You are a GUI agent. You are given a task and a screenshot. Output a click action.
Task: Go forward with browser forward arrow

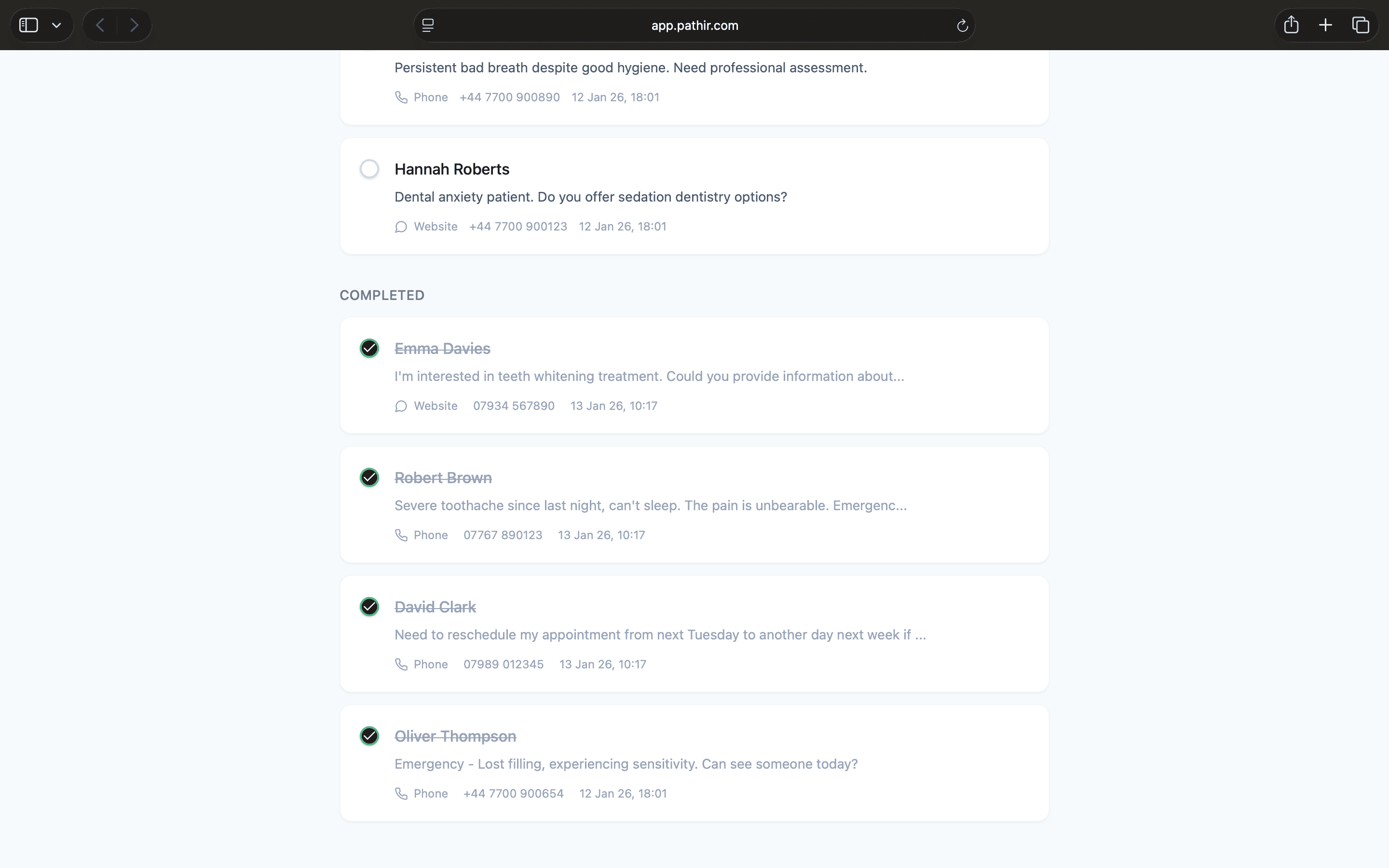tap(134, 25)
